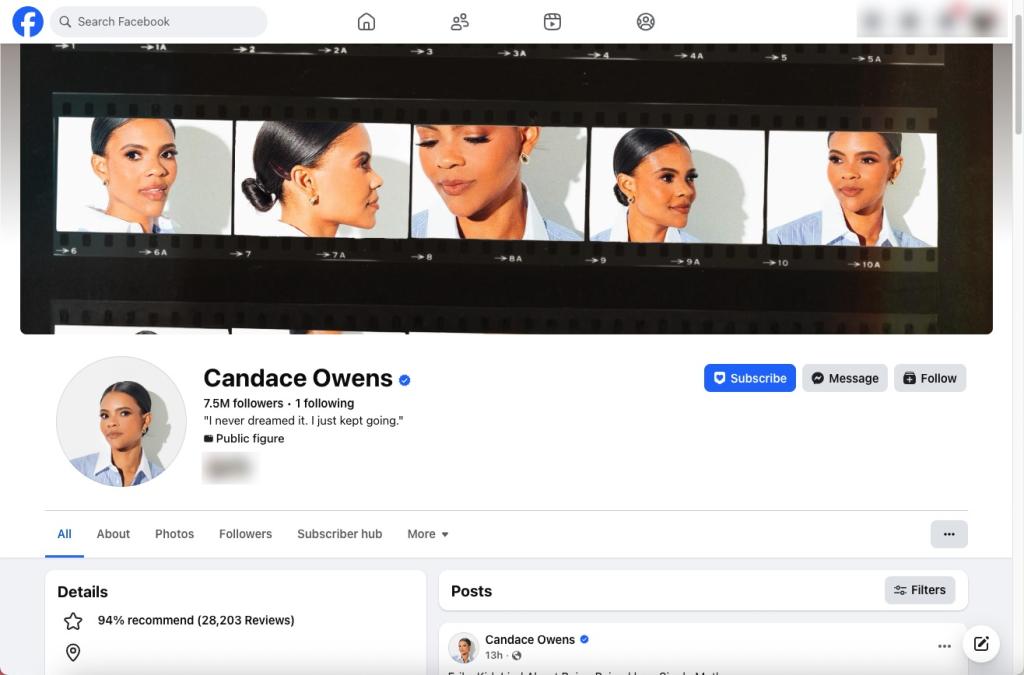Toggle Follow for Candace Owens
This screenshot has height=675, width=1024.
930,378
